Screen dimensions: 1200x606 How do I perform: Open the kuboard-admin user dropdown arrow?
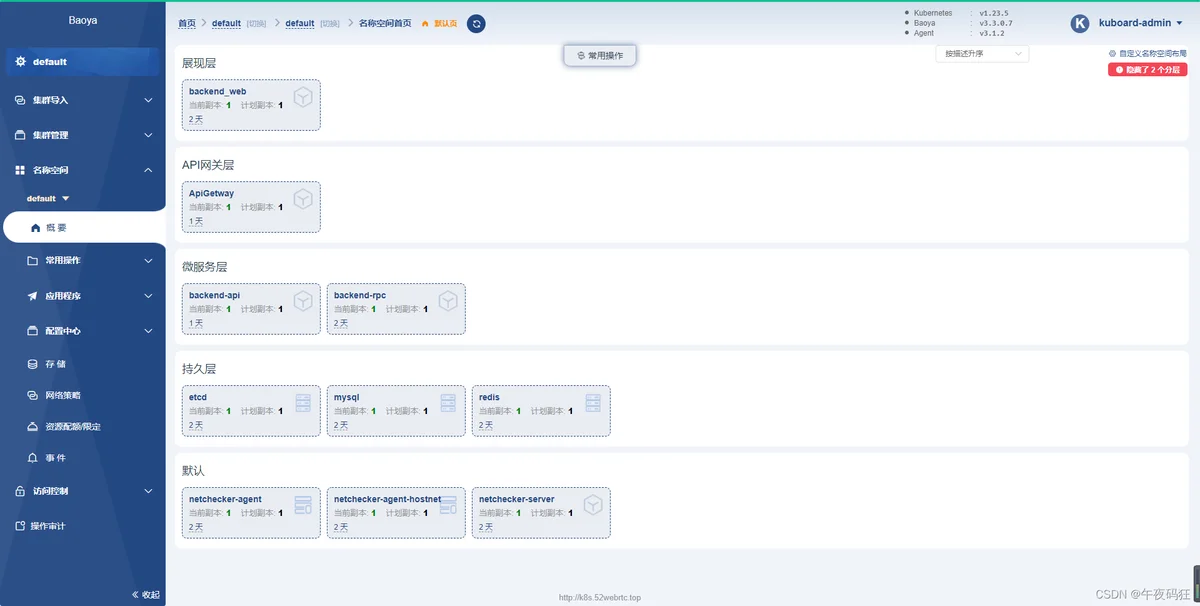click(x=1179, y=24)
